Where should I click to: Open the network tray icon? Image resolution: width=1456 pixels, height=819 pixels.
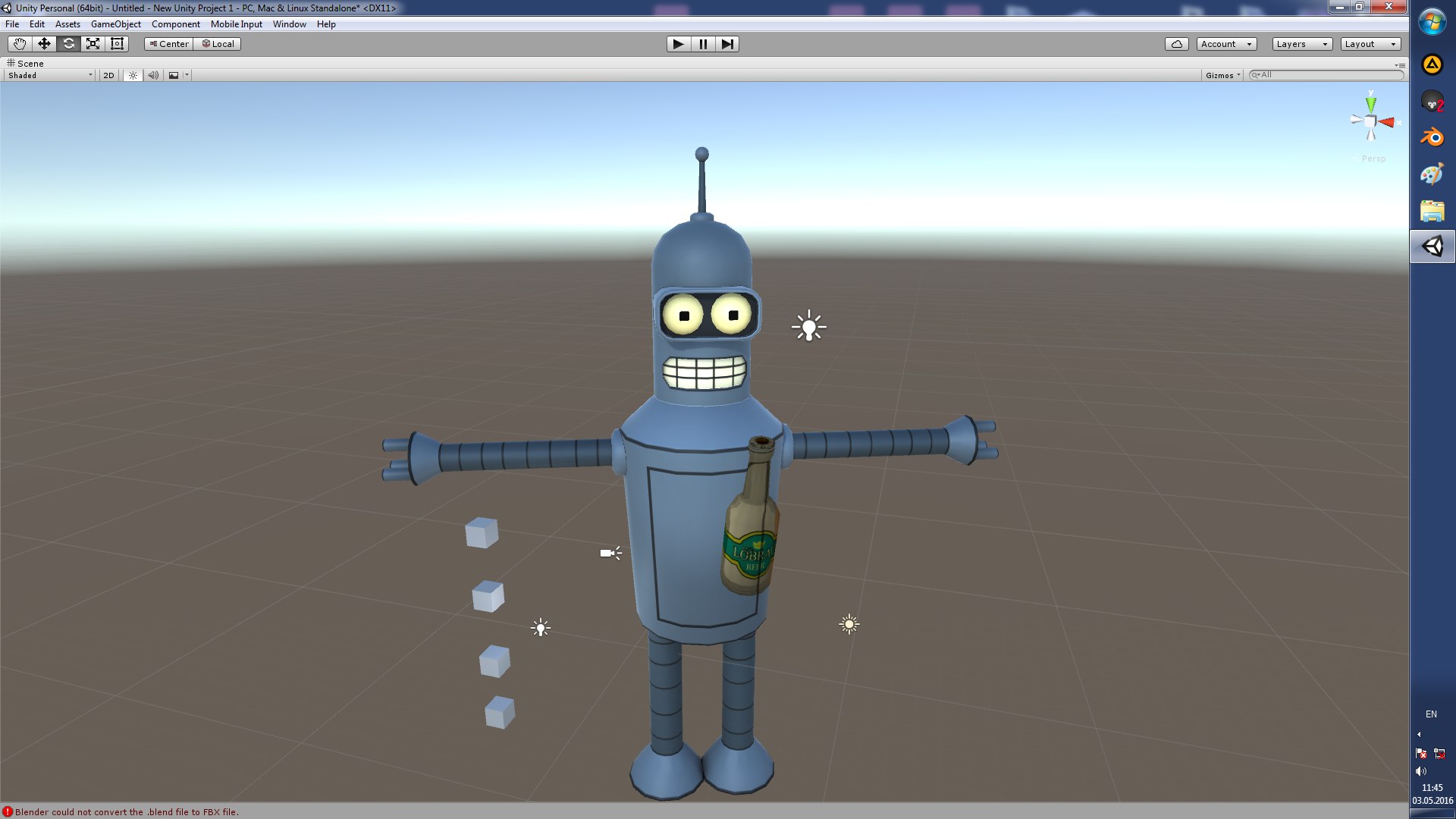1439,753
